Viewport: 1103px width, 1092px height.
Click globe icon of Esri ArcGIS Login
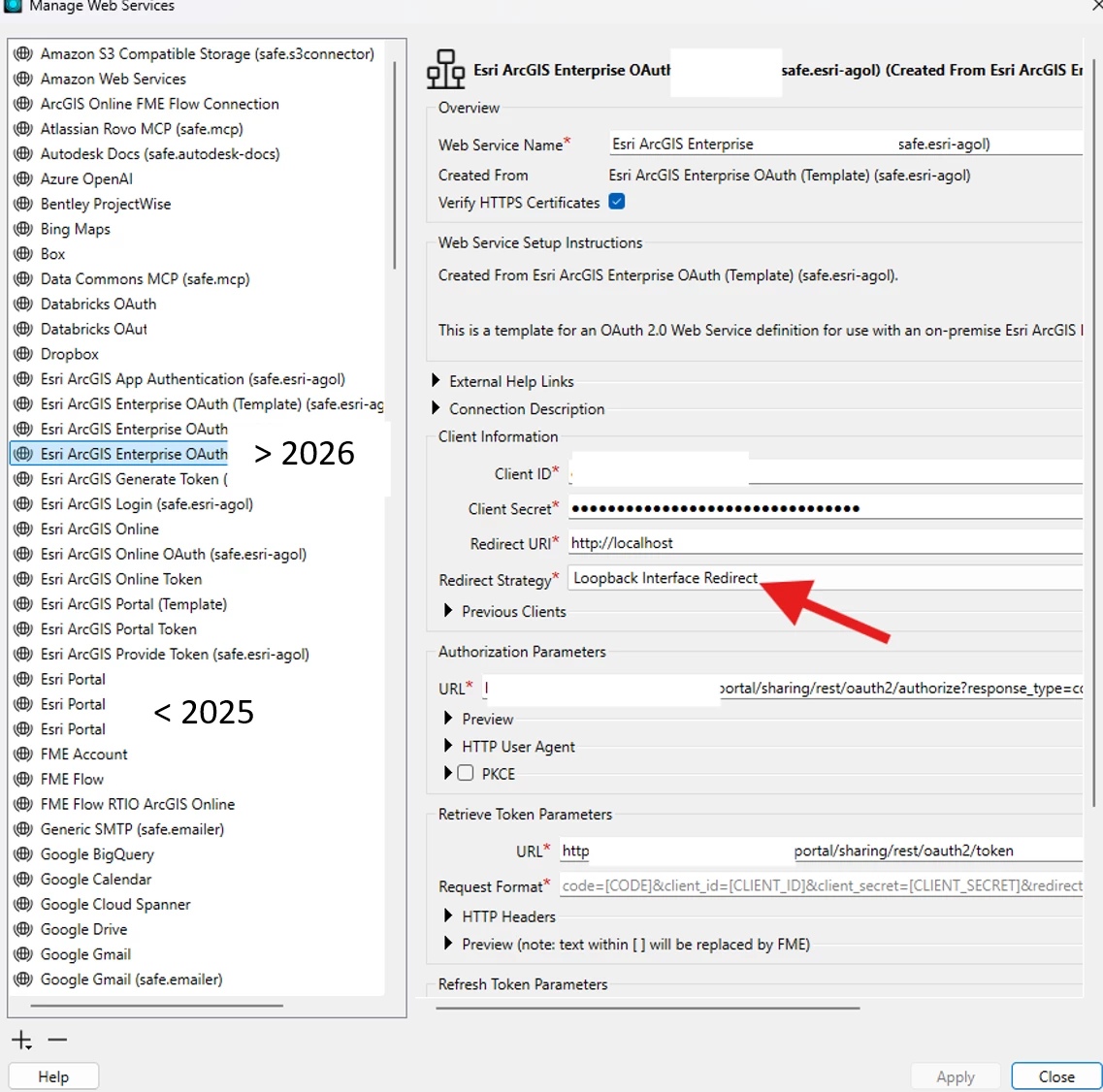(23, 503)
